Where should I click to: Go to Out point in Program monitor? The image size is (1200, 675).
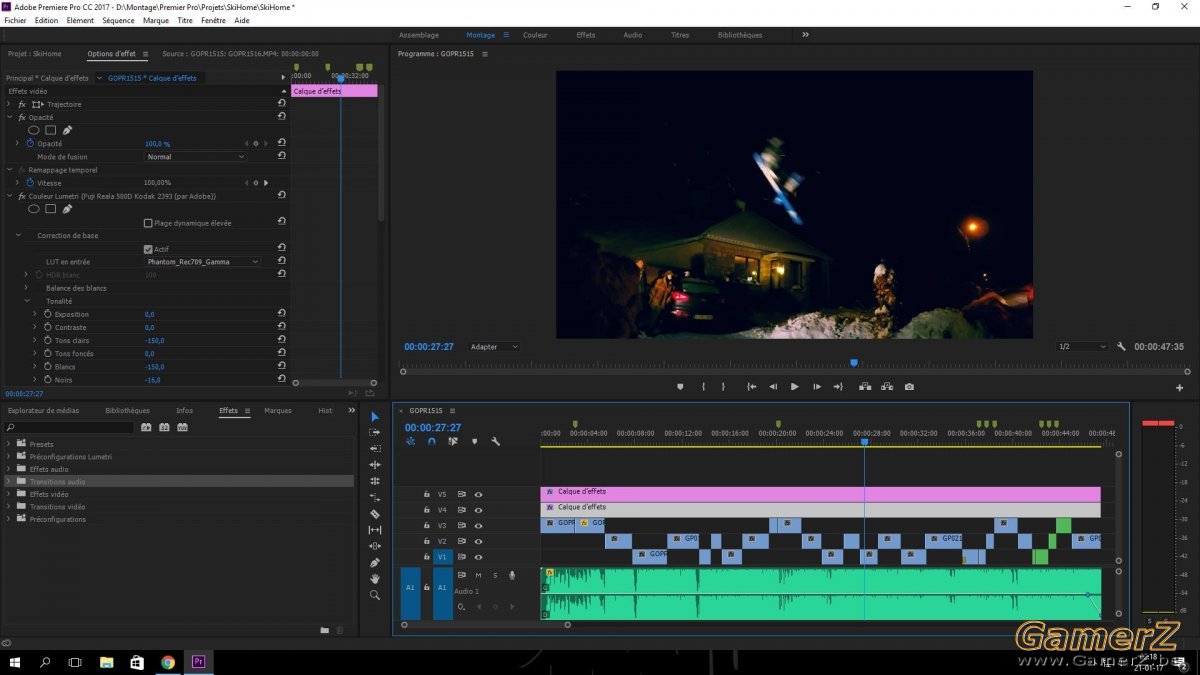pyautogui.click(x=838, y=386)
